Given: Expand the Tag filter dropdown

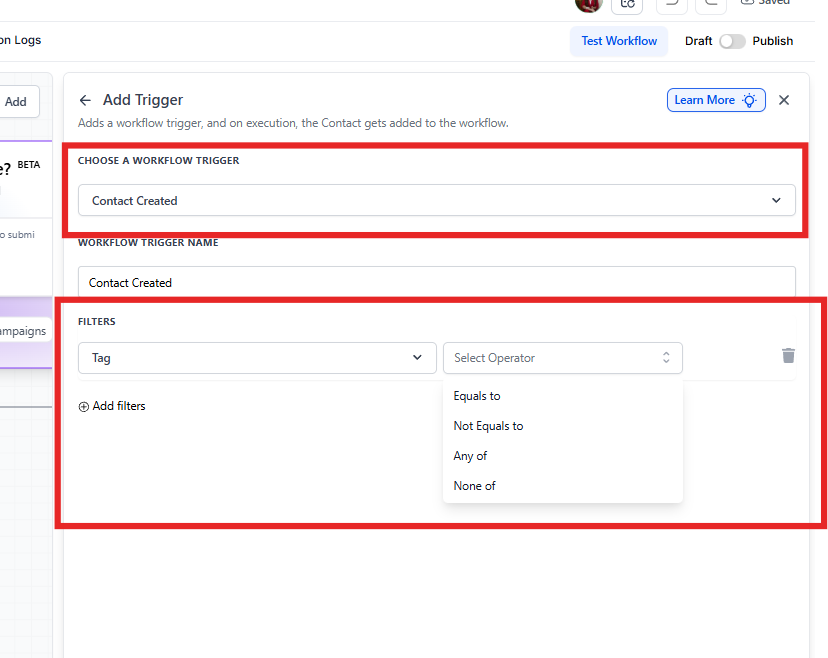Looking at the screenshot, I should [257, 358].
